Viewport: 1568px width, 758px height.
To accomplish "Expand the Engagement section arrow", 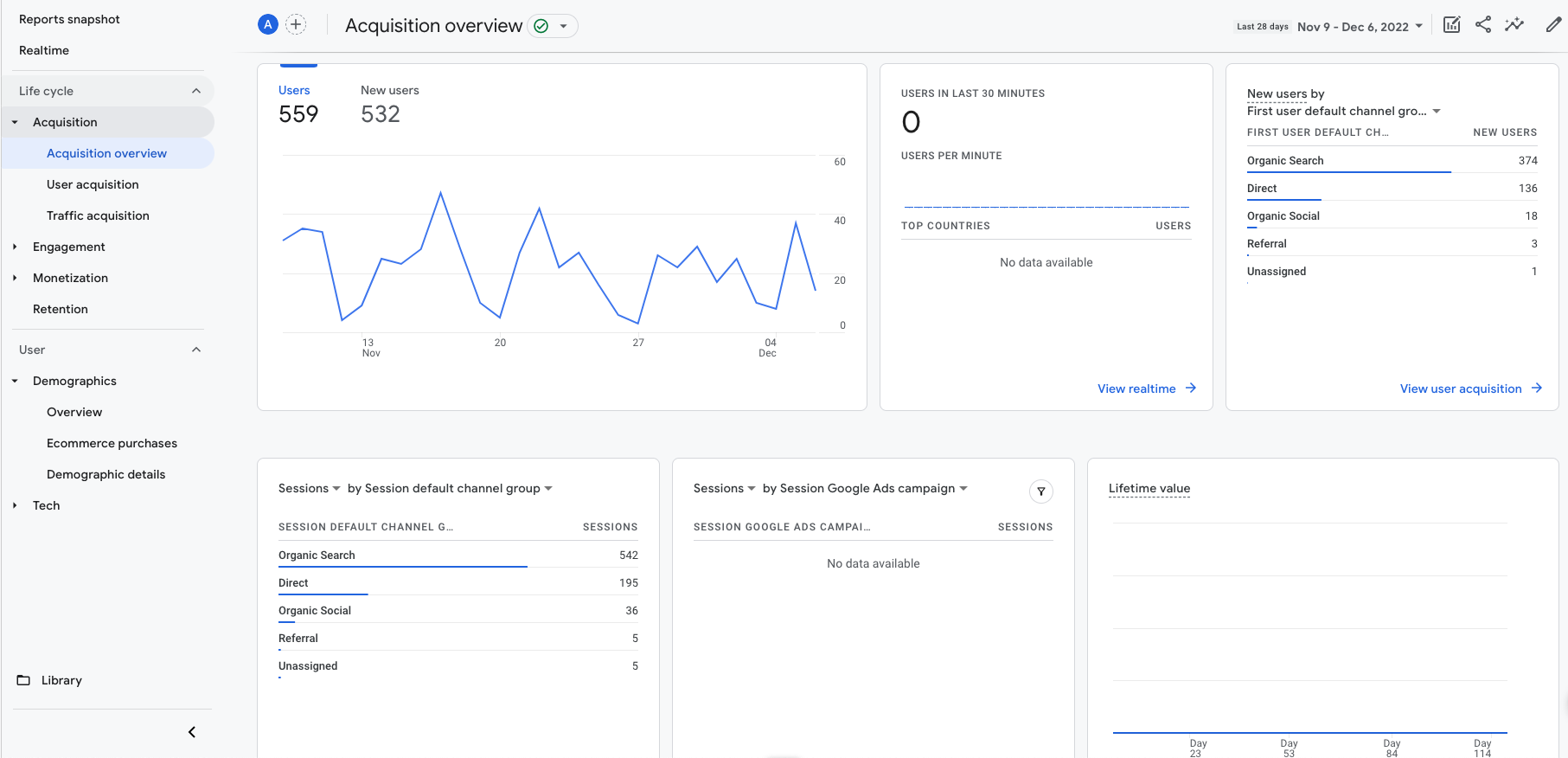I will coord(15,247).
